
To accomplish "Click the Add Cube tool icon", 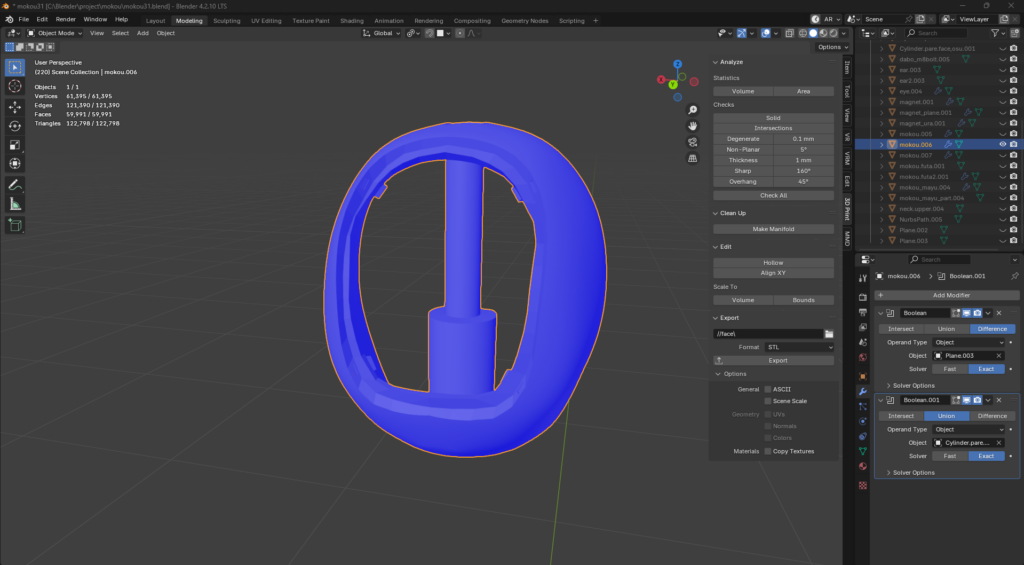I will pos(15,225).
